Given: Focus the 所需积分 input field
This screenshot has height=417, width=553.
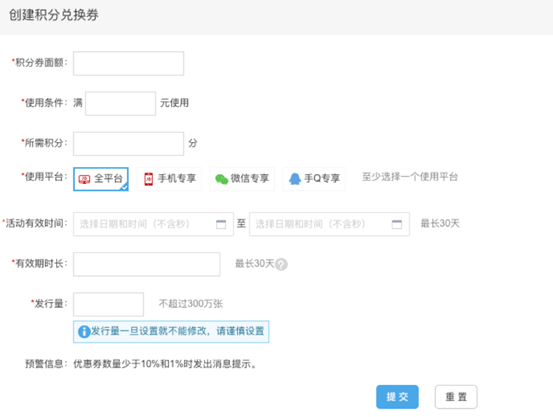Looking at the screenshot, I should (128, 144).
